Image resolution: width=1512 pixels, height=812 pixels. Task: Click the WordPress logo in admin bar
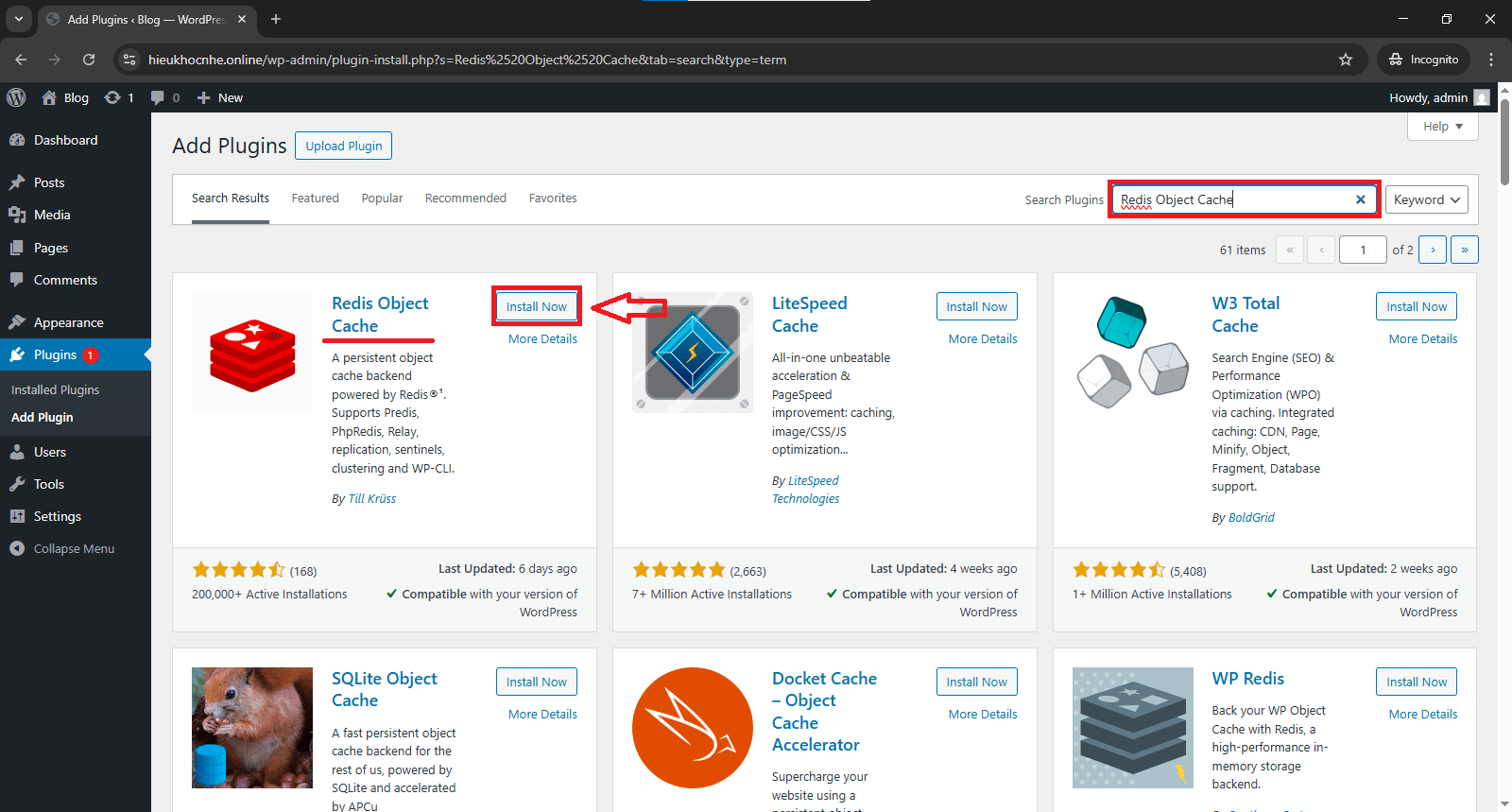[x=16, y=97]
